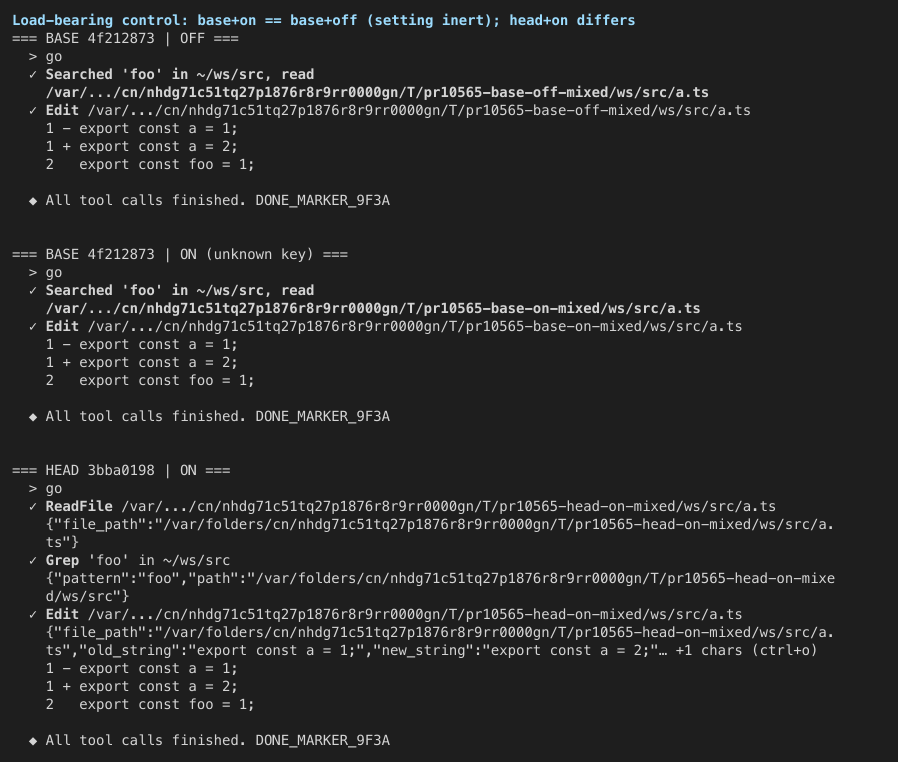Viewport: 898px width, 762px height.
Task: Click the diamond bullet in HEAD ON done message
Action: 33,740
